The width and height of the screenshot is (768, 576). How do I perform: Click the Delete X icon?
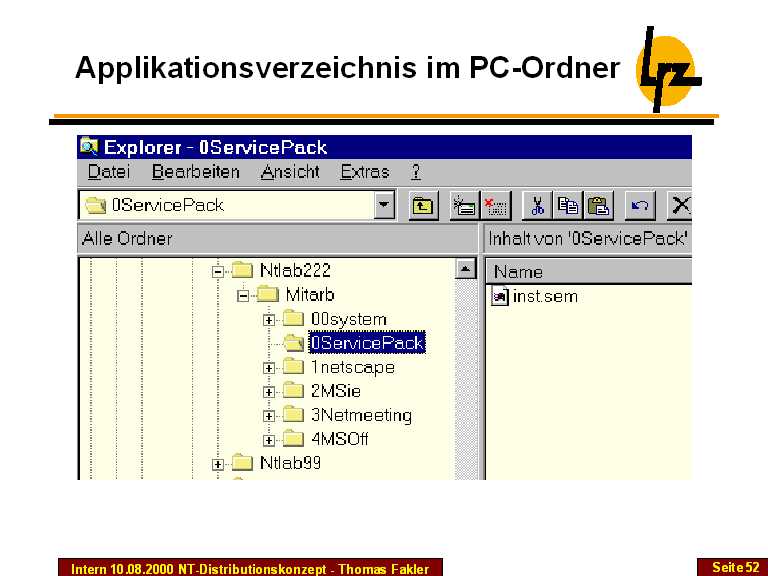[681, 206]
